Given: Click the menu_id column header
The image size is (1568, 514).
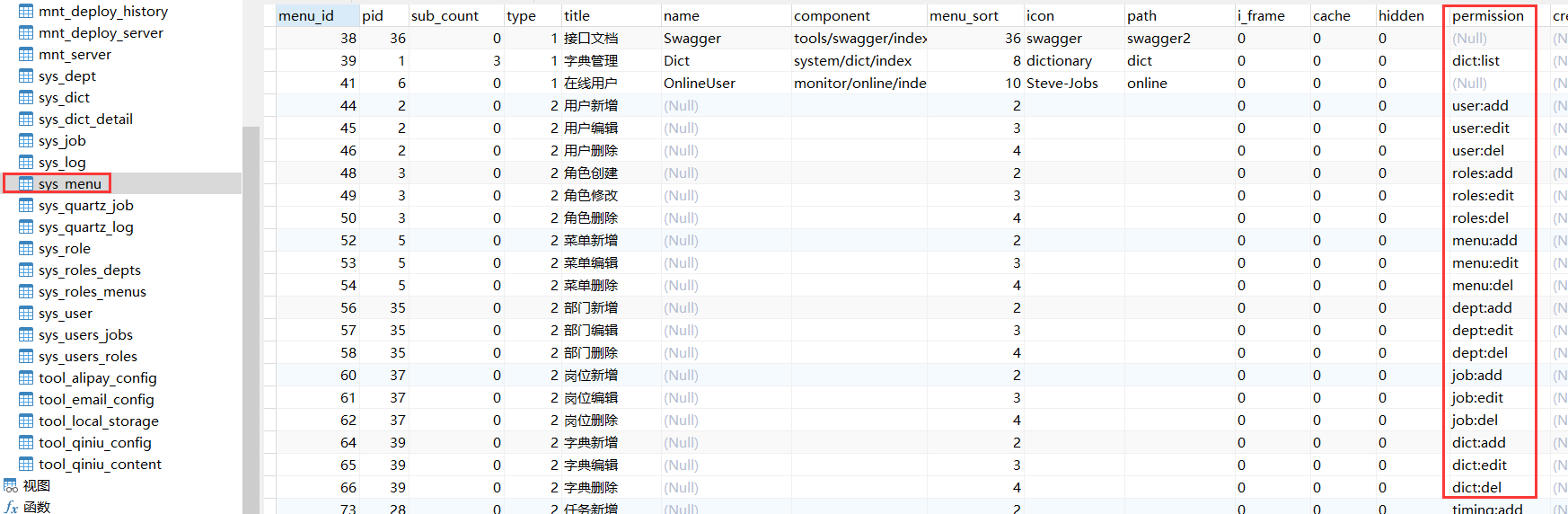Looking at the screenshot, I should 317,16.
